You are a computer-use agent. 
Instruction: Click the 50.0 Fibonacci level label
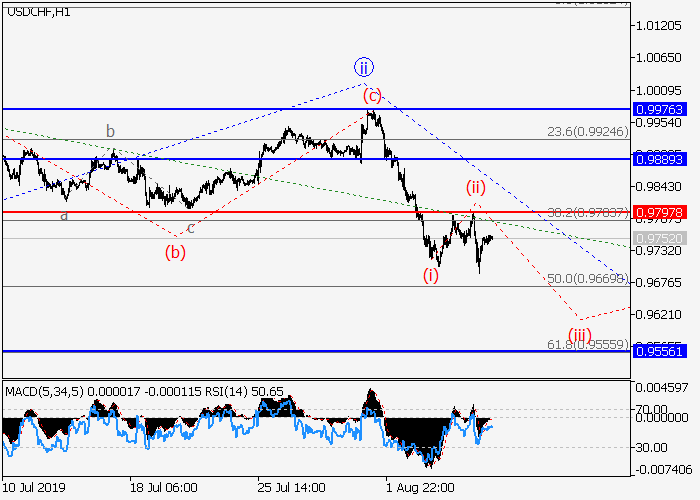click(587, 278)
